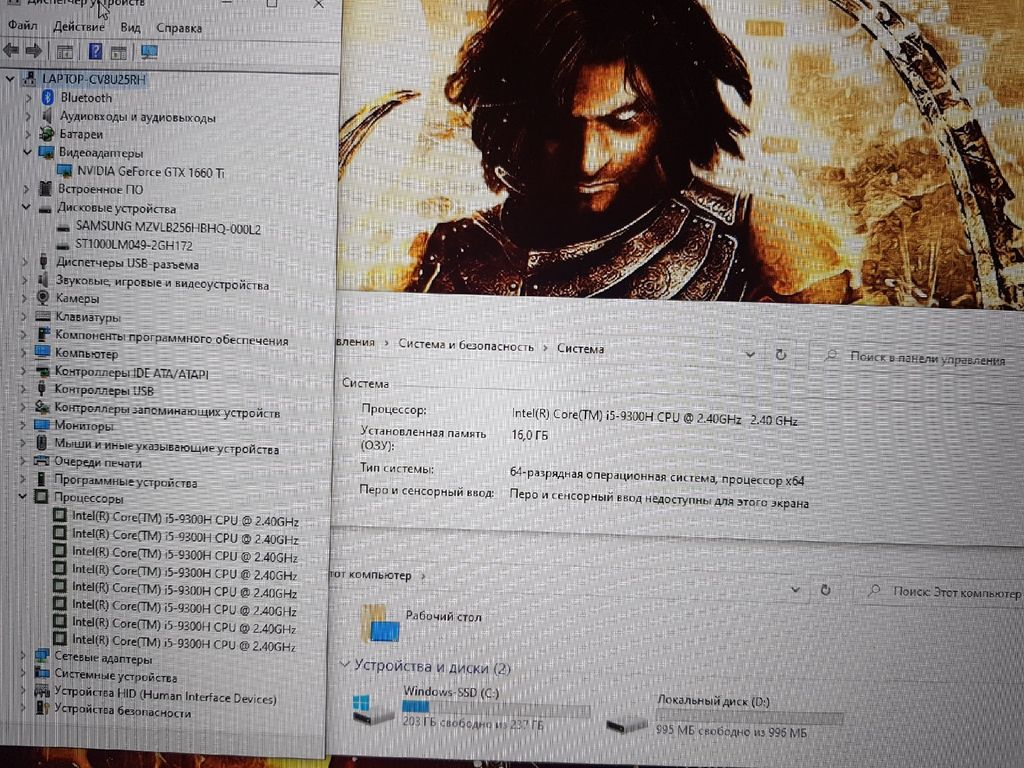
Task: Select the NVIDIA GeForce GTX 1660 Ti device
Action: (x=150, y=172)
